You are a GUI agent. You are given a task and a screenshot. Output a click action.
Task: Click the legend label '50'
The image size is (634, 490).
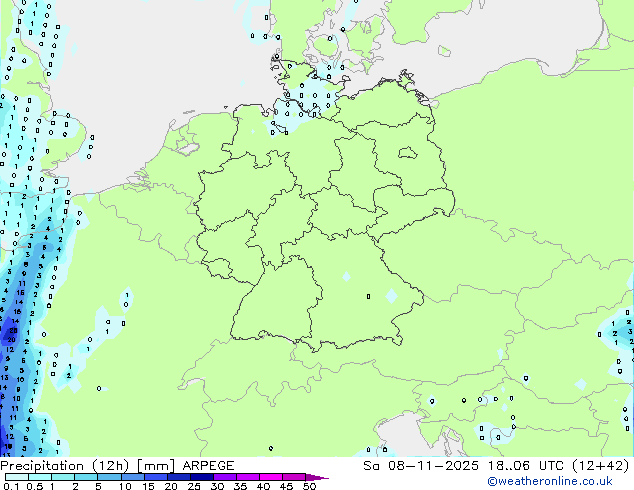point(309,486)
